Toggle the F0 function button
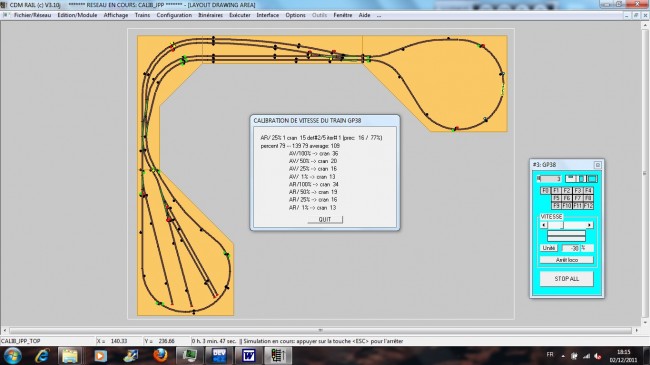650x365 pixels. click(546, 191)
